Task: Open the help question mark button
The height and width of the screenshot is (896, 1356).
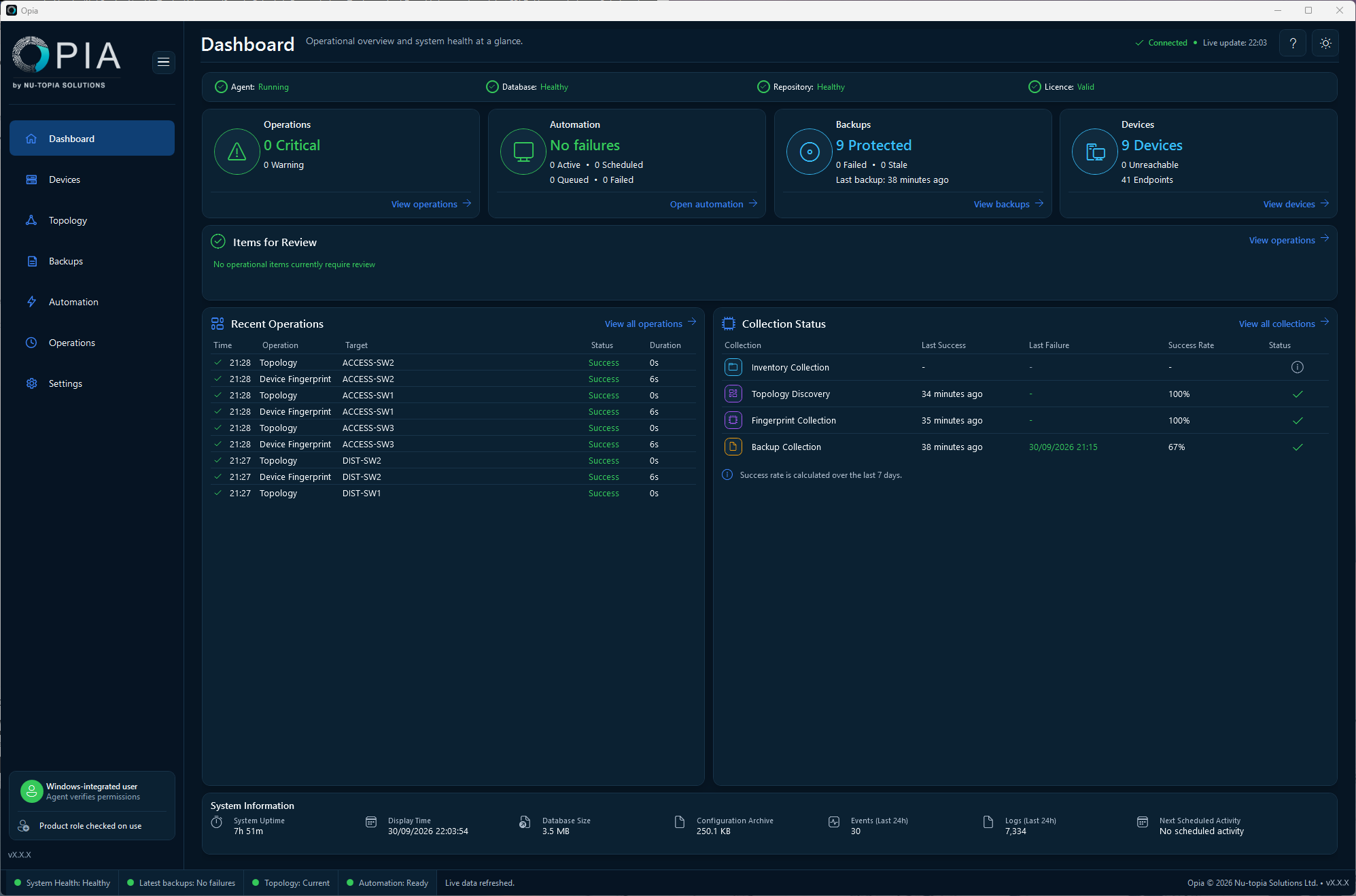Action: [1293, 43]
